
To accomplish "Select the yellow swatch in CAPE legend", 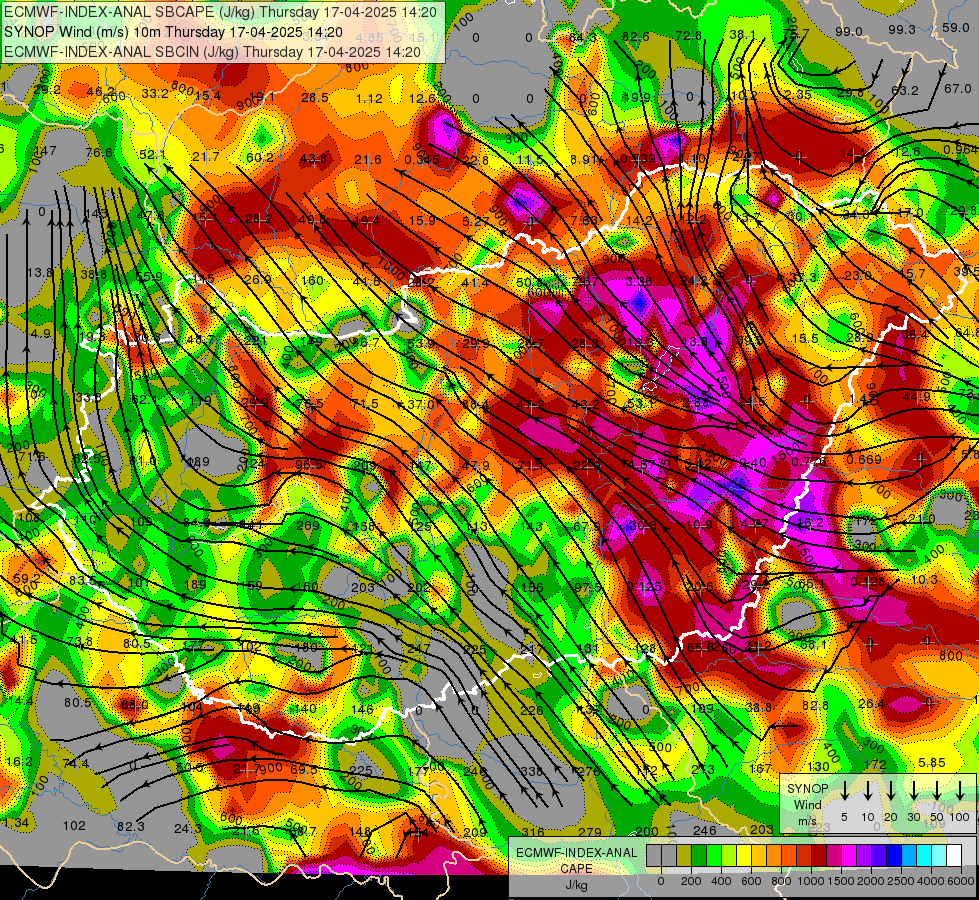I will coord(744,856).
